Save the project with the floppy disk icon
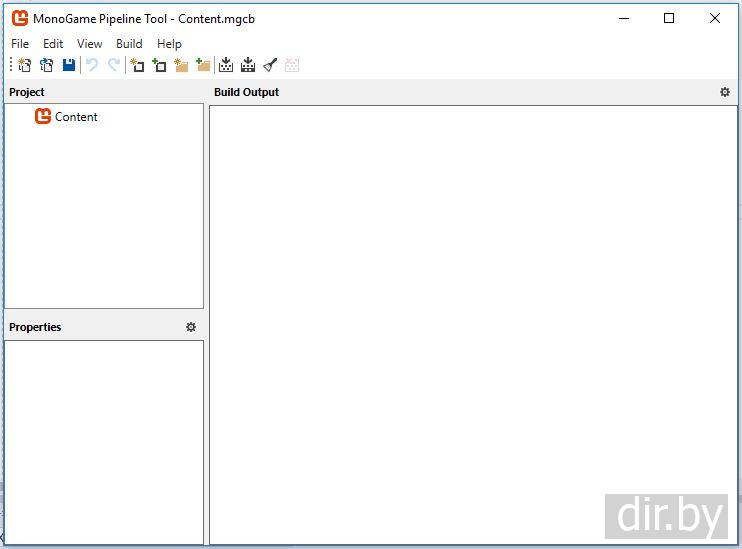 coord(69,65)
